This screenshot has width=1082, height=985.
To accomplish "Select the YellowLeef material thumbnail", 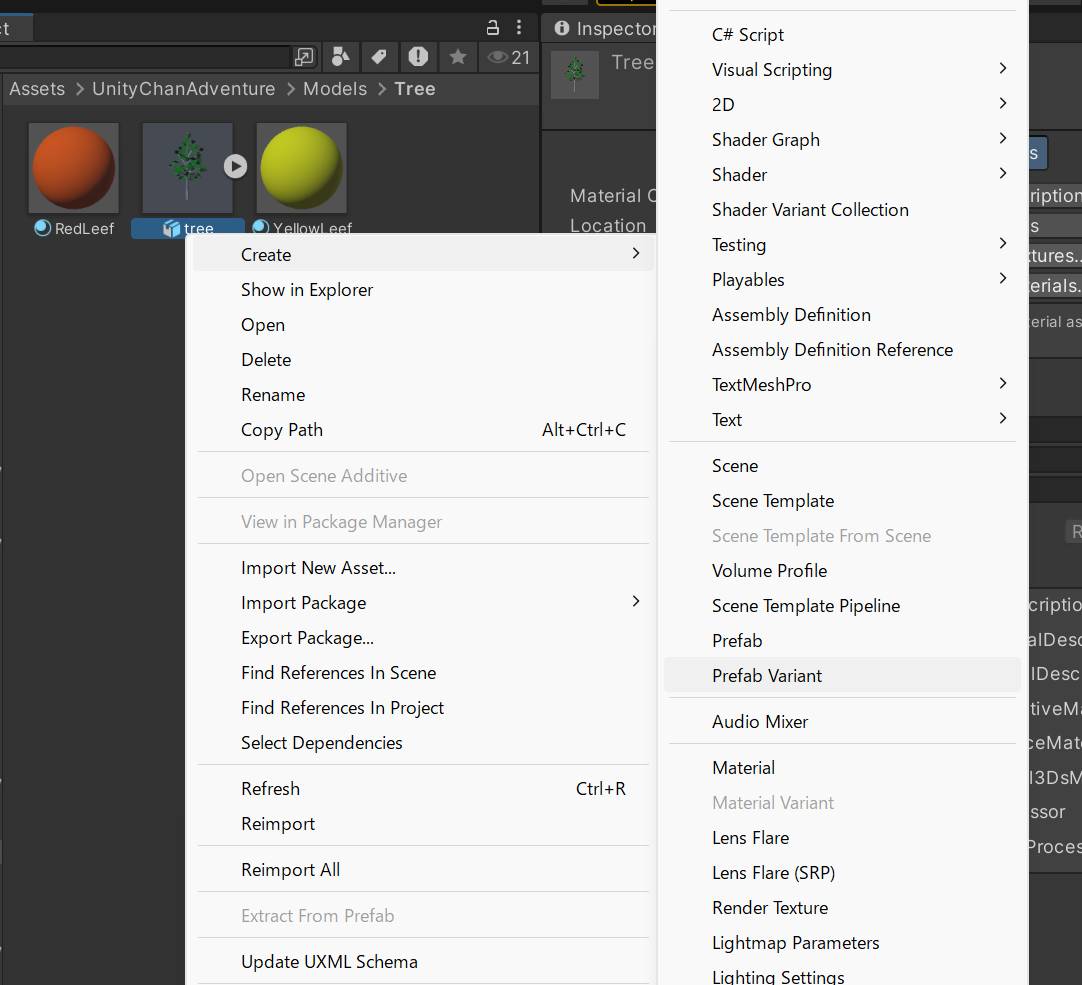I will pyautogui.click(x=301, y=167).
